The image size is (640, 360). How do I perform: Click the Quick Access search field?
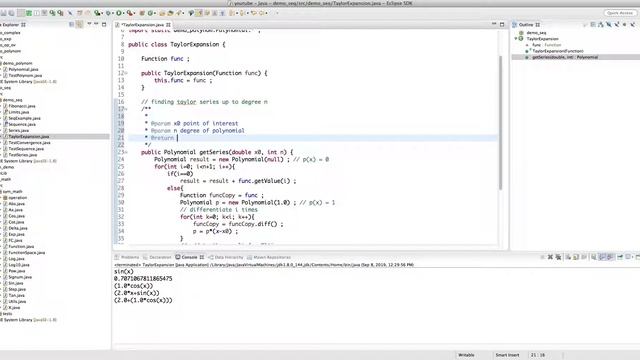620,13
